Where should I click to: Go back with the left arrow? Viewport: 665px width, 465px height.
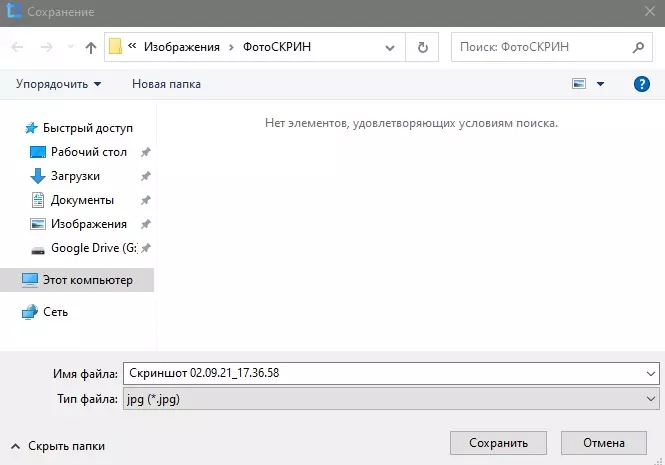click(17, 47)
